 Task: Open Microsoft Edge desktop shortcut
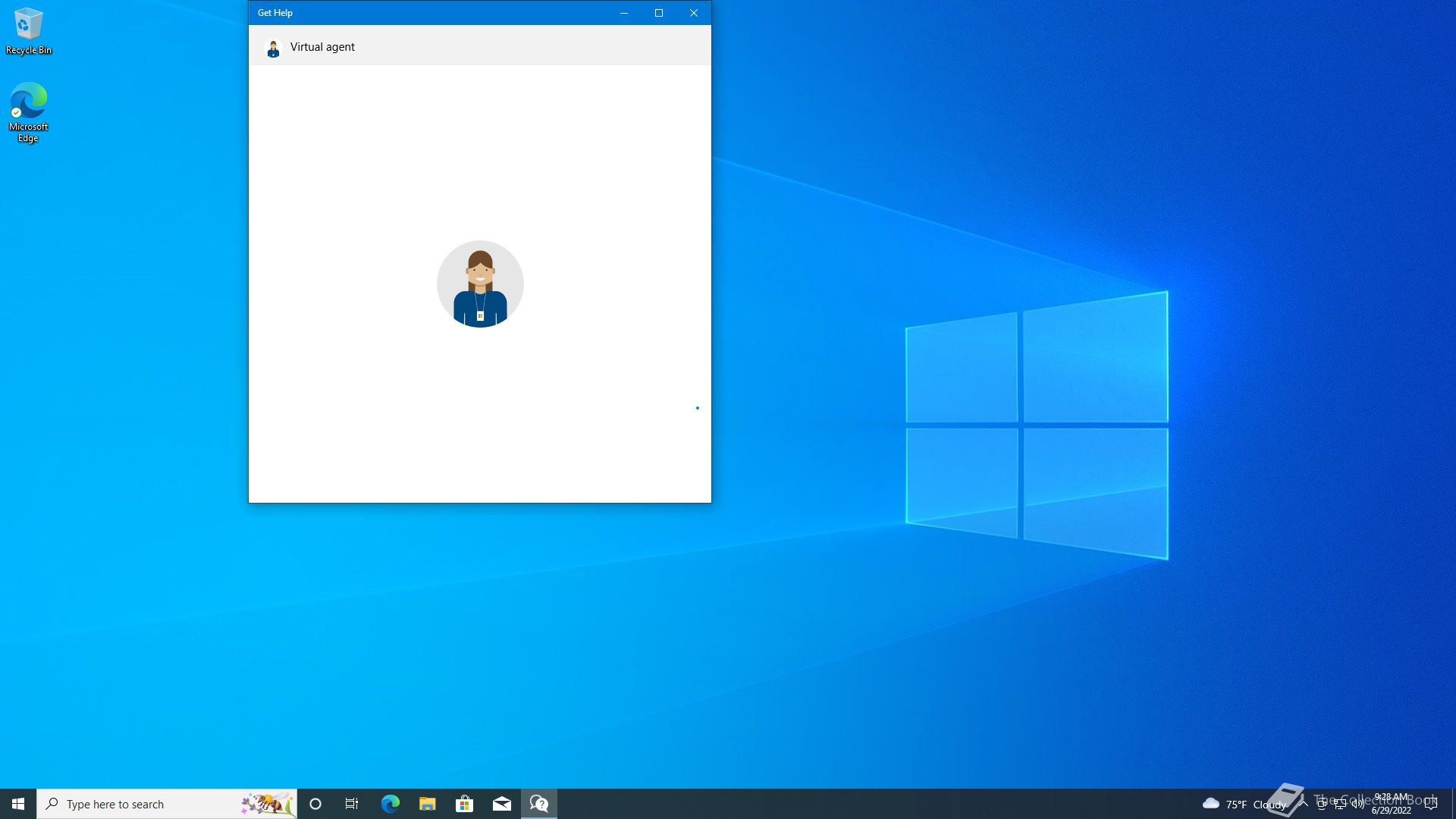click(x=28, y=111)
